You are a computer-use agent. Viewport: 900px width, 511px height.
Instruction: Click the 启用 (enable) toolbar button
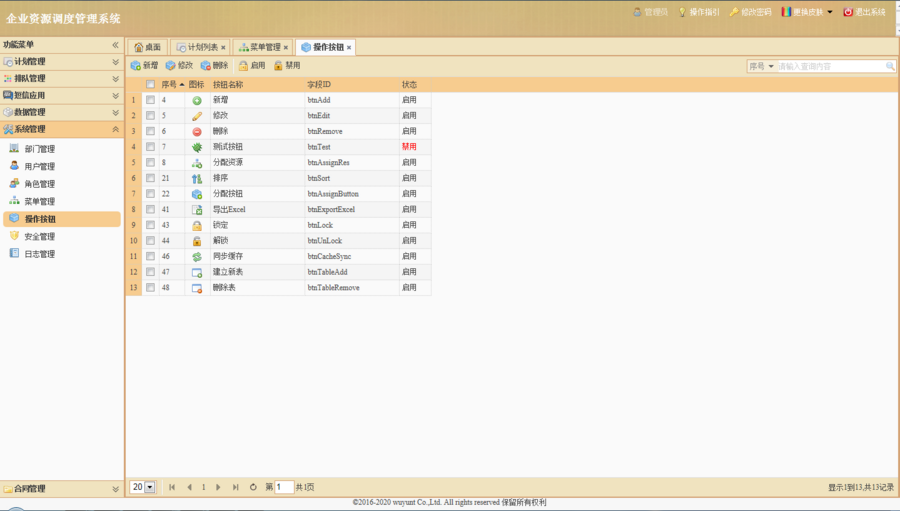252,65
